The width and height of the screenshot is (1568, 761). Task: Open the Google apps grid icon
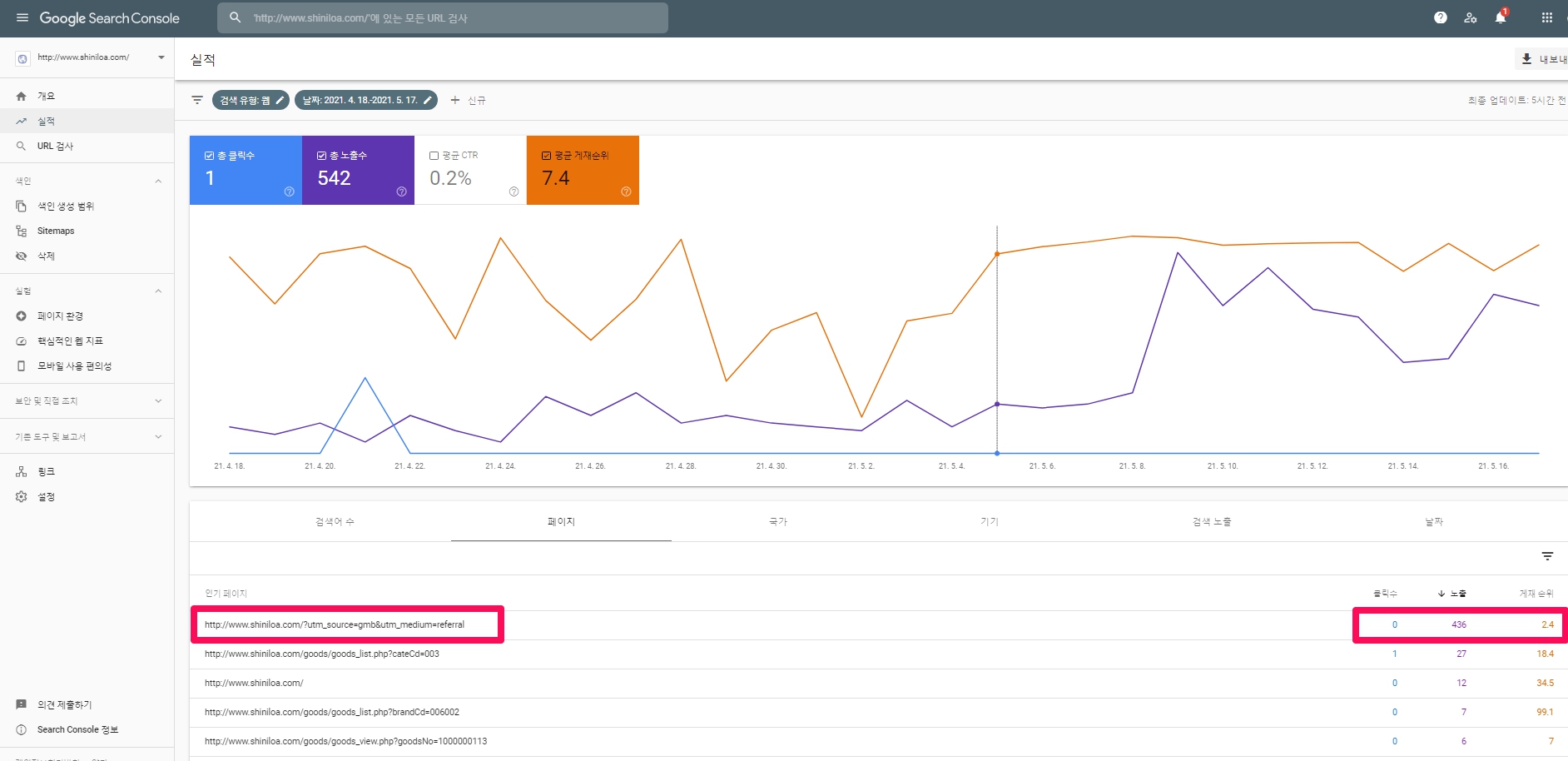pos(1546,17)
